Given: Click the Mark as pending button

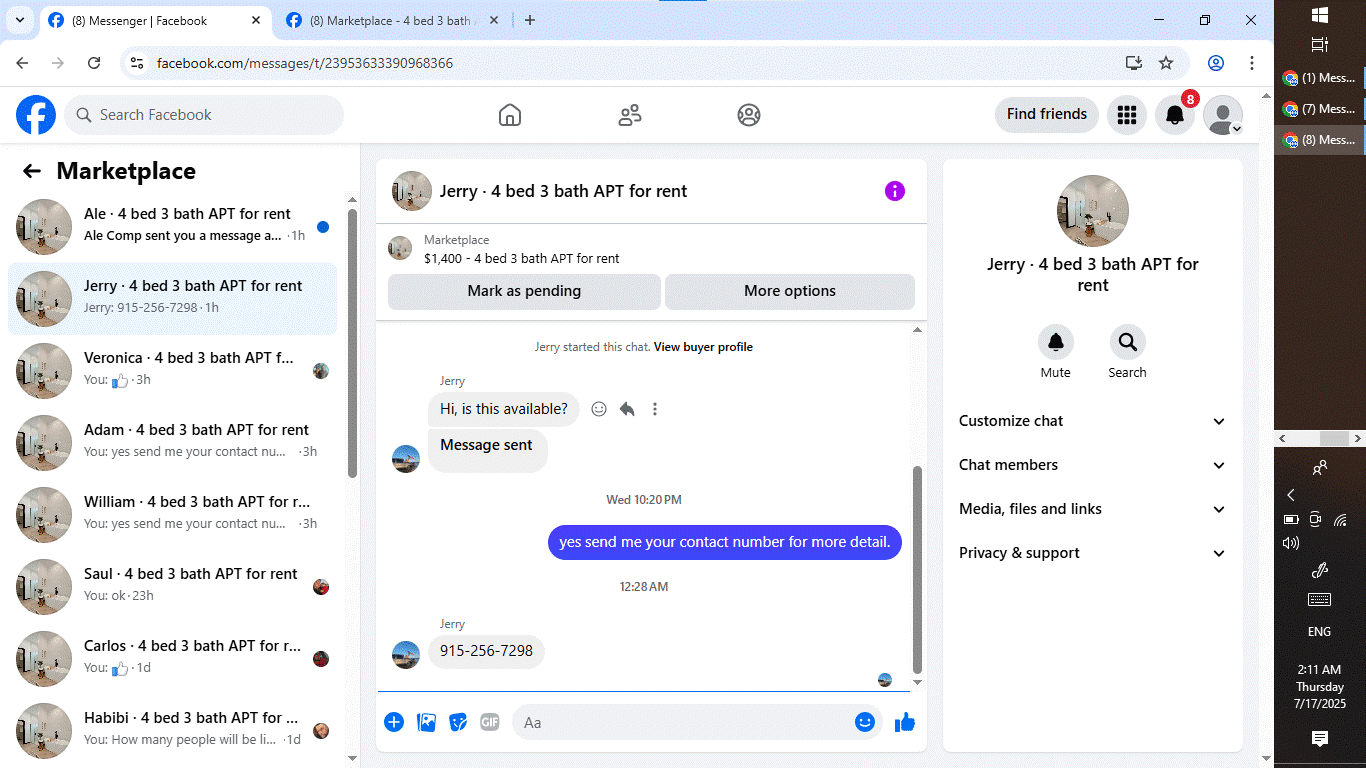Looking at the screenshot, I should (x=524, y=291).
